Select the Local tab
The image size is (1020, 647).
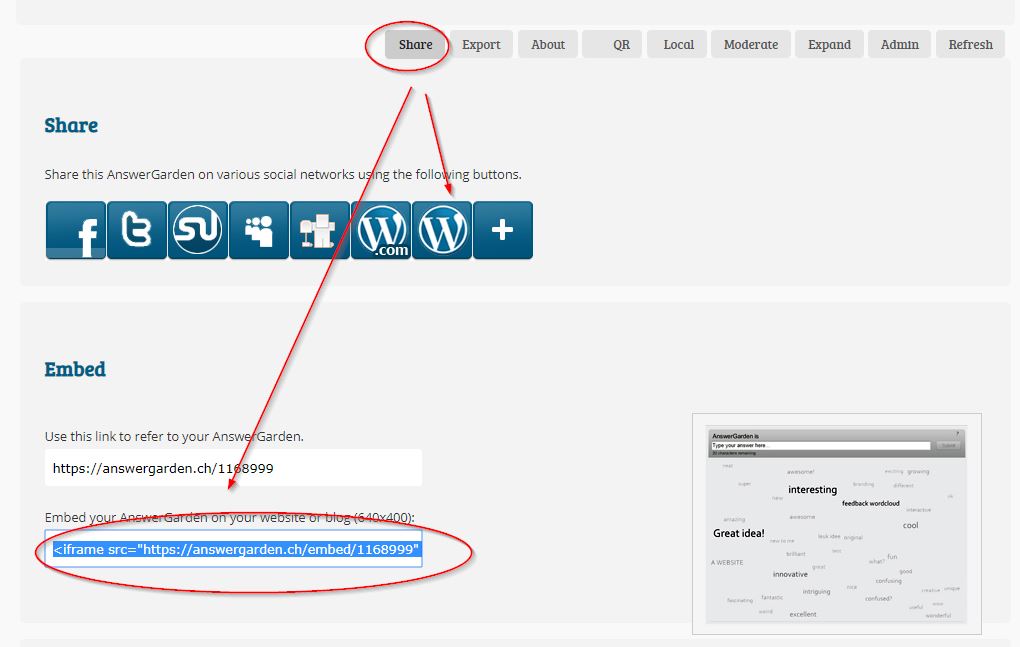[677, 44]
